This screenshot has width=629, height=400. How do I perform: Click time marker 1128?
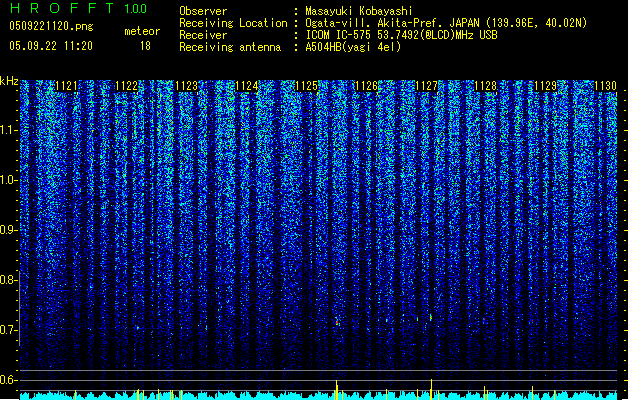tap(485, 86)
